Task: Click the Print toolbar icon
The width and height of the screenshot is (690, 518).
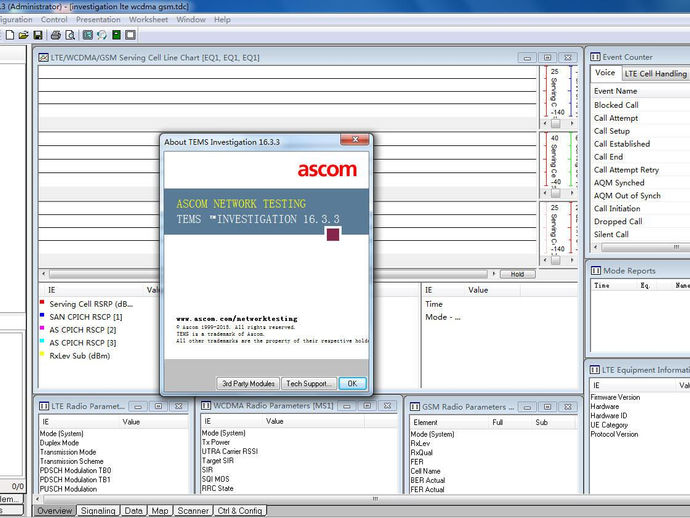Action: pyautogui.click(x=55, y=35)
